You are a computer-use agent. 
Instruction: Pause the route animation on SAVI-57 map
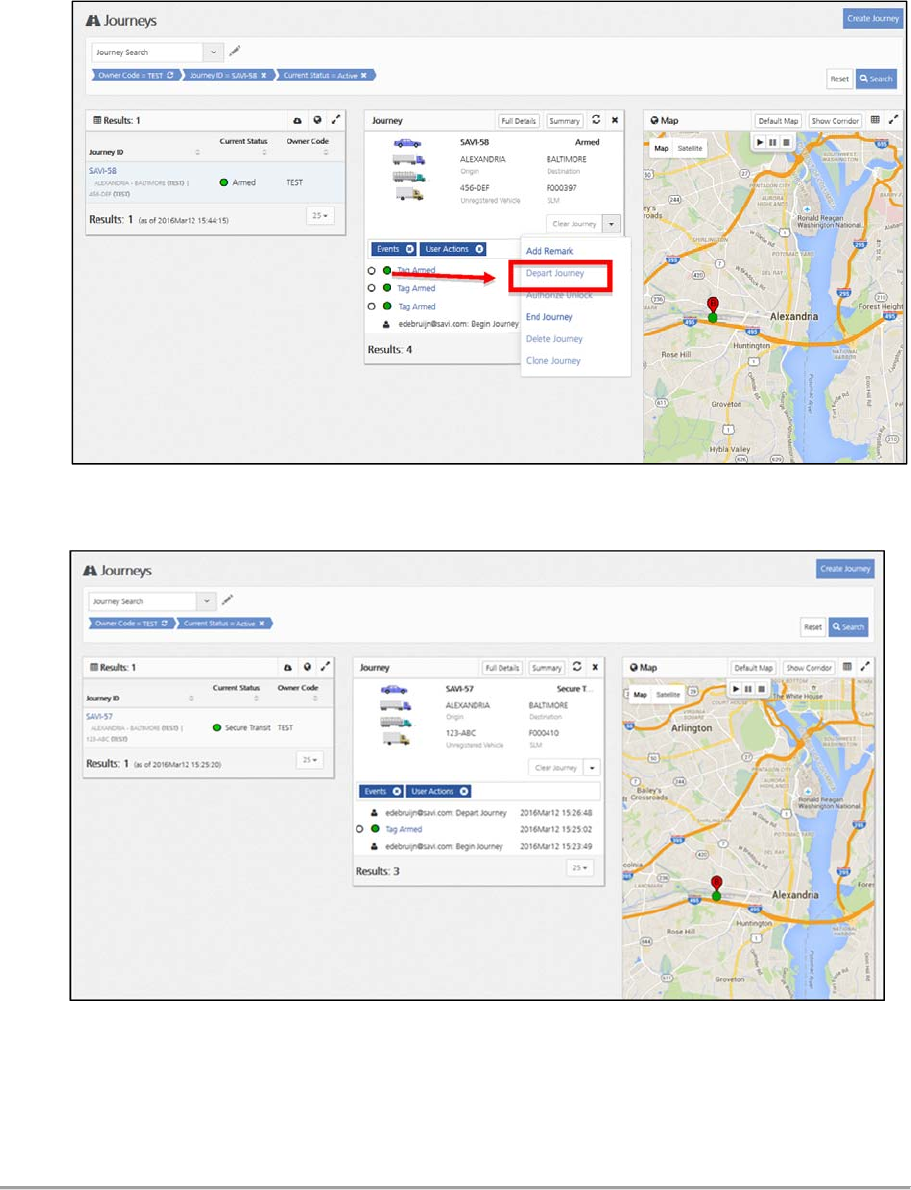click(x=748, y=688)
